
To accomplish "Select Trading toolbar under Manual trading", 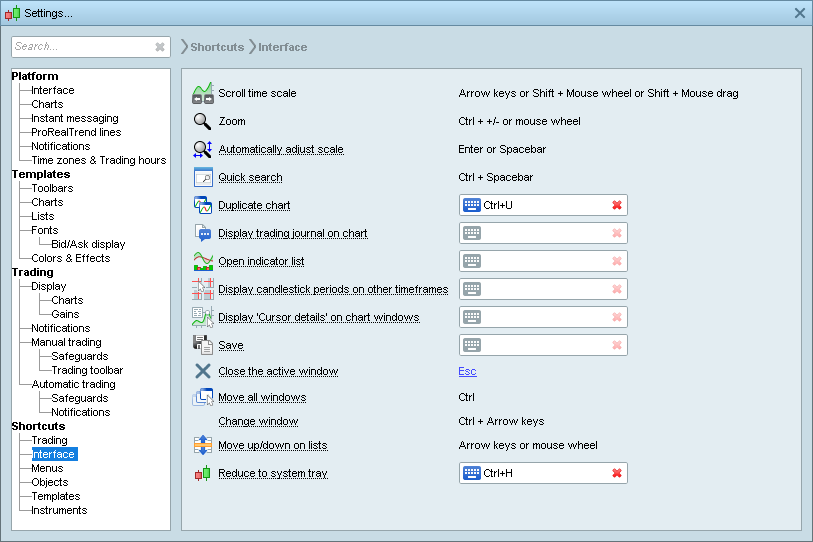I will tap(87, 370).
